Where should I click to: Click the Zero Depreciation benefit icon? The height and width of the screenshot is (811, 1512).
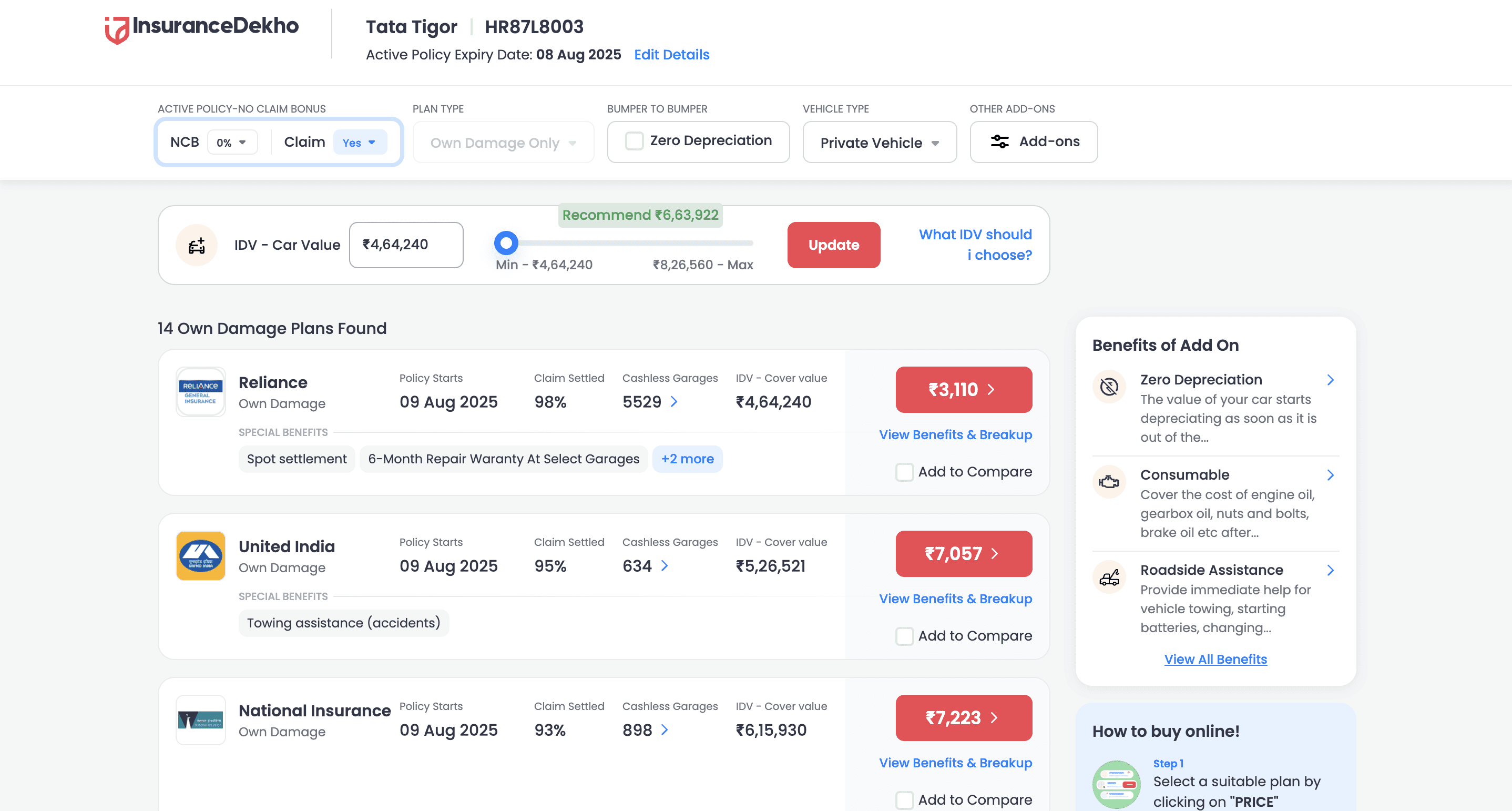tap(1109, 387)
